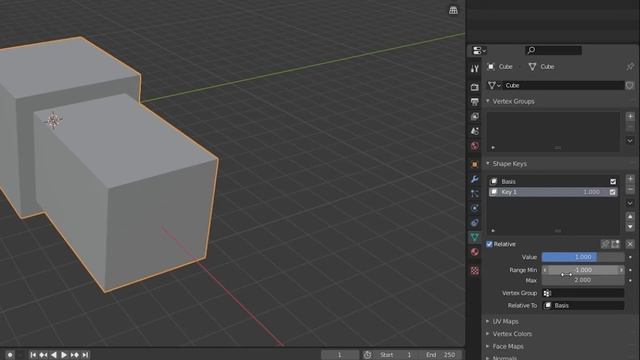Clear shape keys with X button

coord(630,244)
